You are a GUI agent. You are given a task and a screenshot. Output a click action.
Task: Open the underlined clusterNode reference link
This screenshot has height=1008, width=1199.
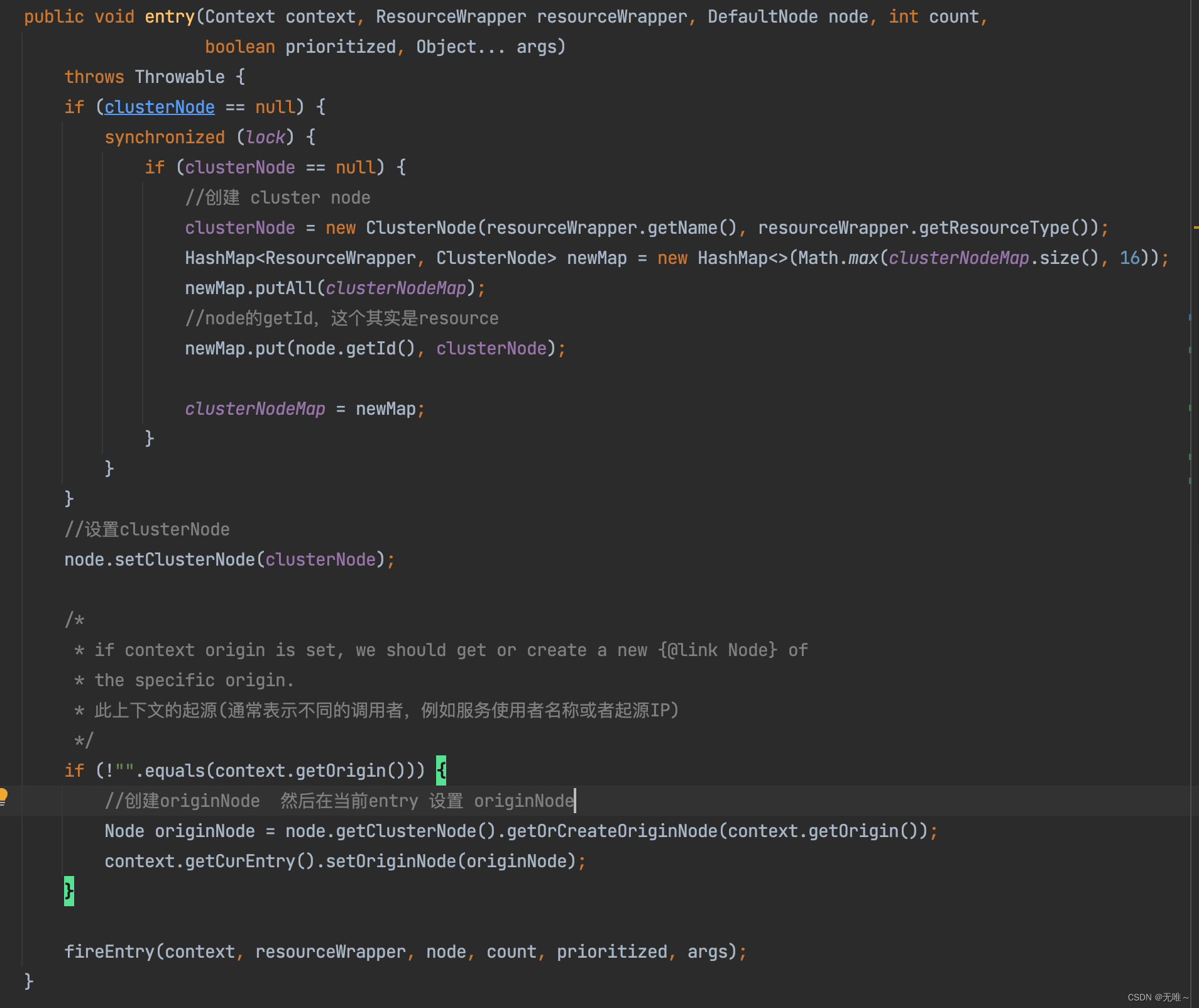(x=160, y=107)
